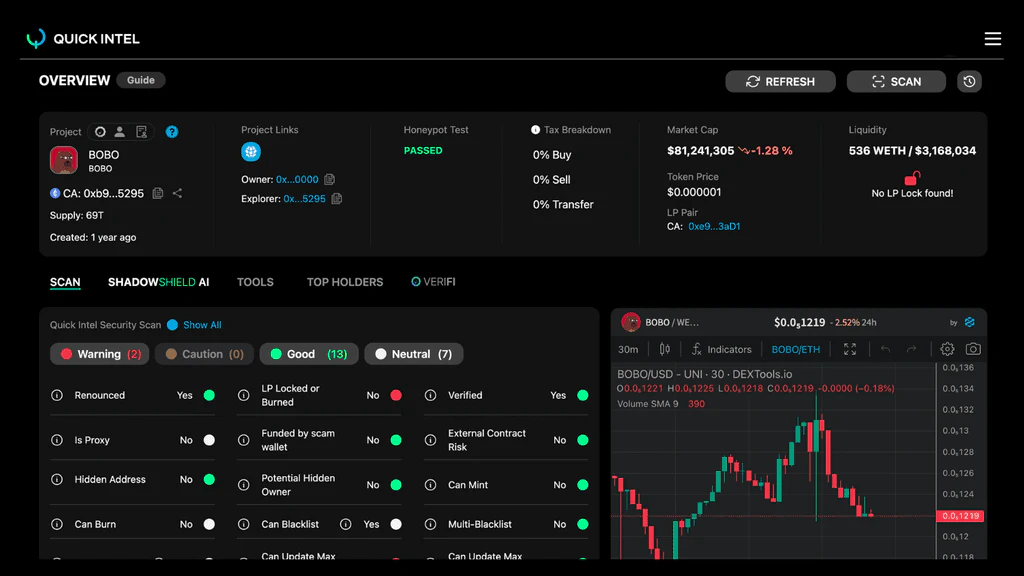Open the project website globe link
This screenshot has height=576, width=1024.
(x=251, y=152)
